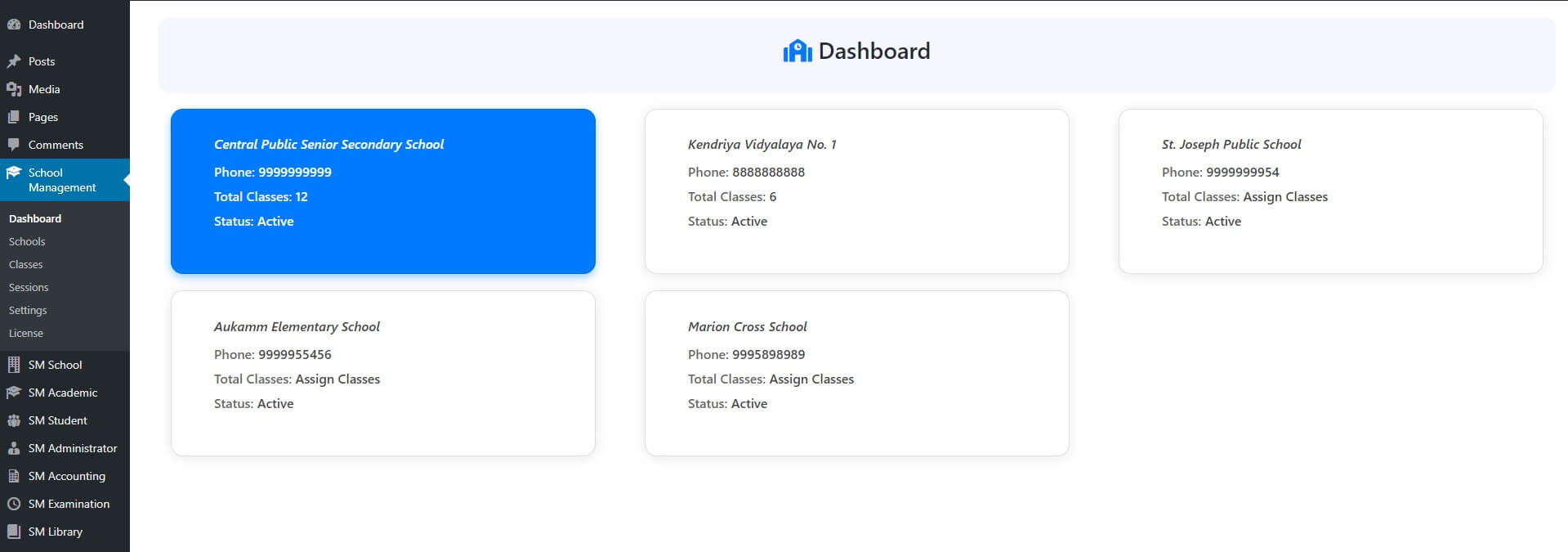Open Settings under School Management
The image size is (1568, 552).
click(x=28, y=310)
